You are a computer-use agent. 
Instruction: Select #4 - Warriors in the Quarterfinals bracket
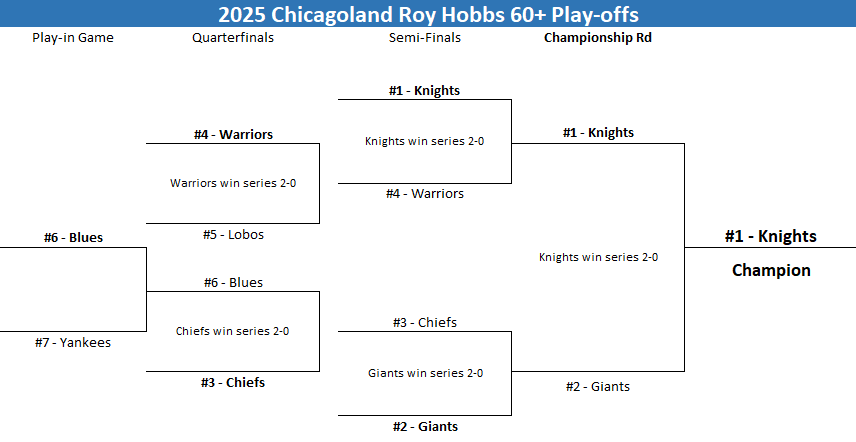coord(233,134)
